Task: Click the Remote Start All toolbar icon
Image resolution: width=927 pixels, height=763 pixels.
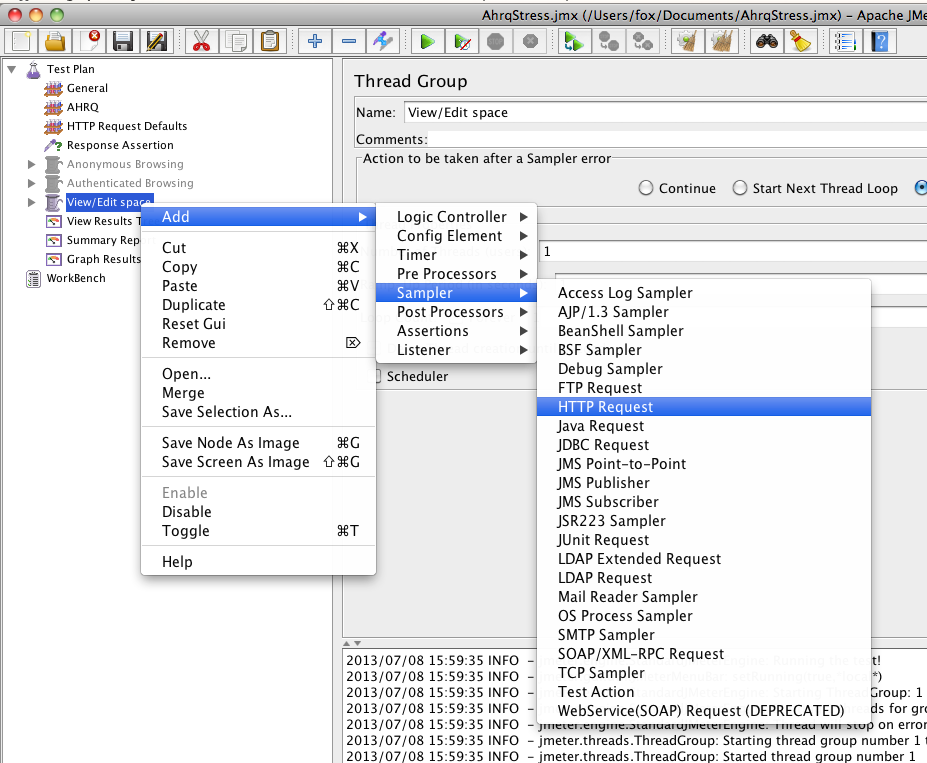Action: click(574, 41)
